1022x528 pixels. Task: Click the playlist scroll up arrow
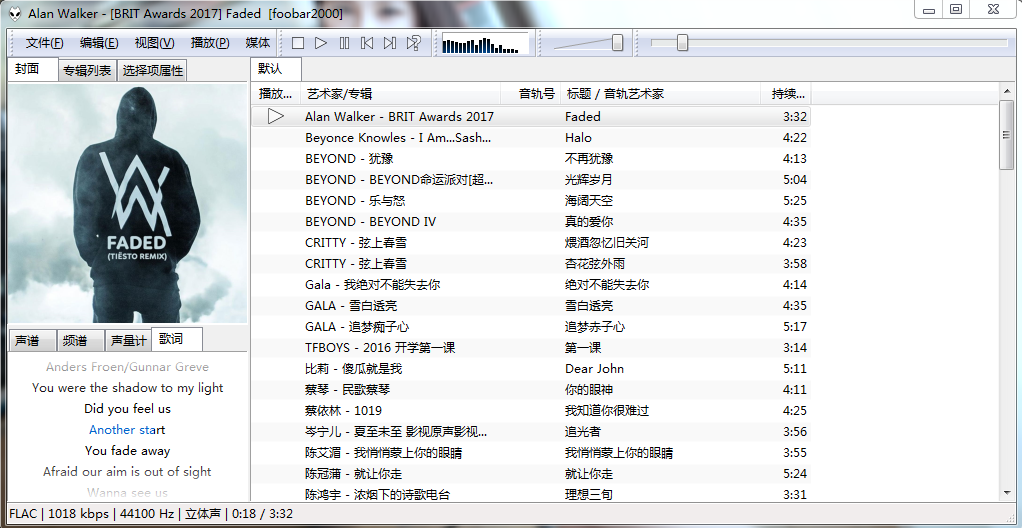(1007, 91)
